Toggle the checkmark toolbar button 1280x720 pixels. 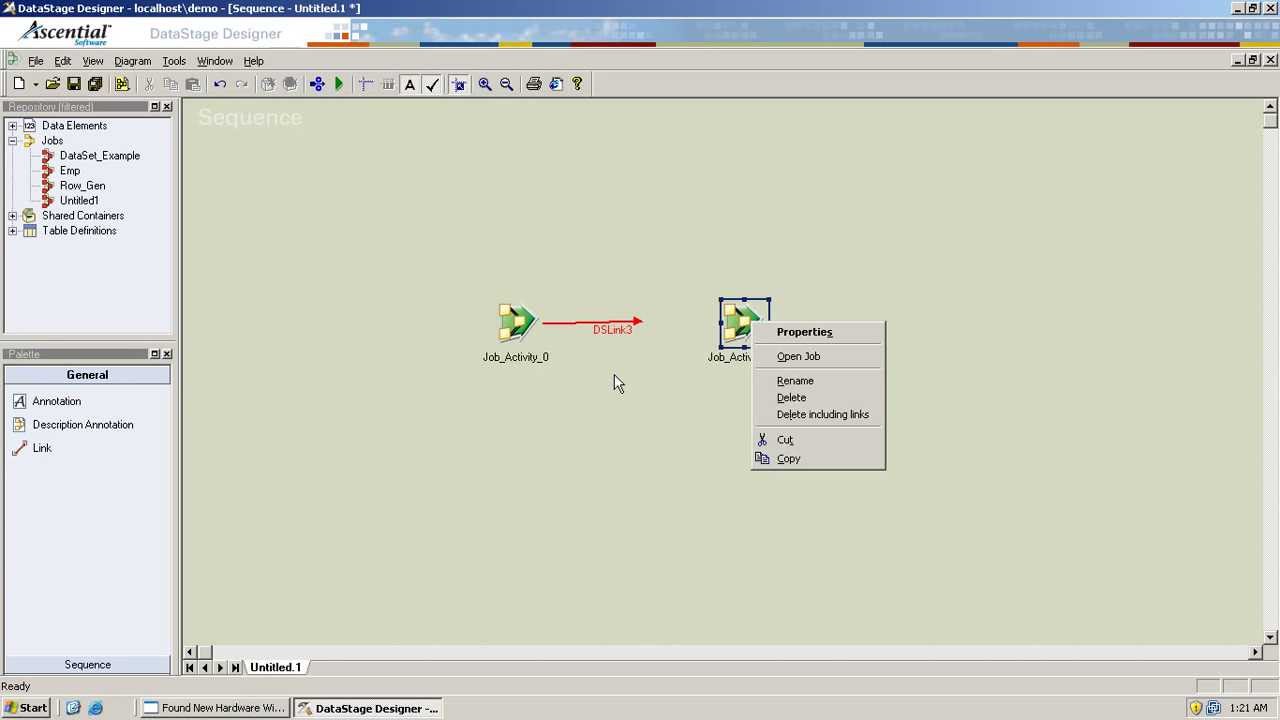432,85
